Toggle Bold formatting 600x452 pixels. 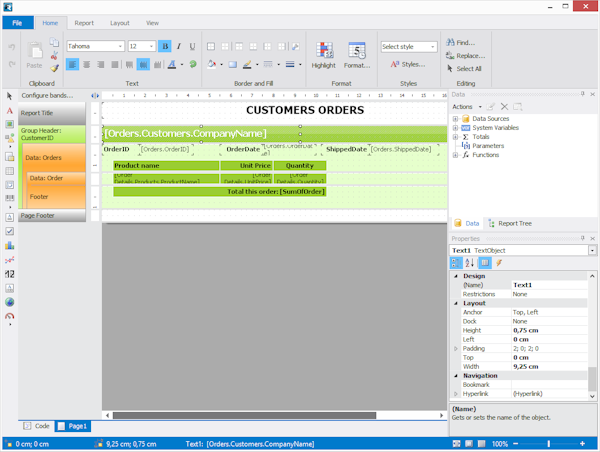pos(165,46)
